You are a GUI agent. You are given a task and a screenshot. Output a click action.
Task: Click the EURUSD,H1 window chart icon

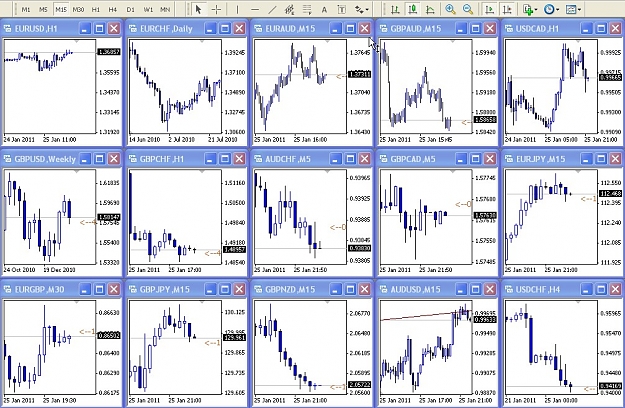tap(8, 28)
